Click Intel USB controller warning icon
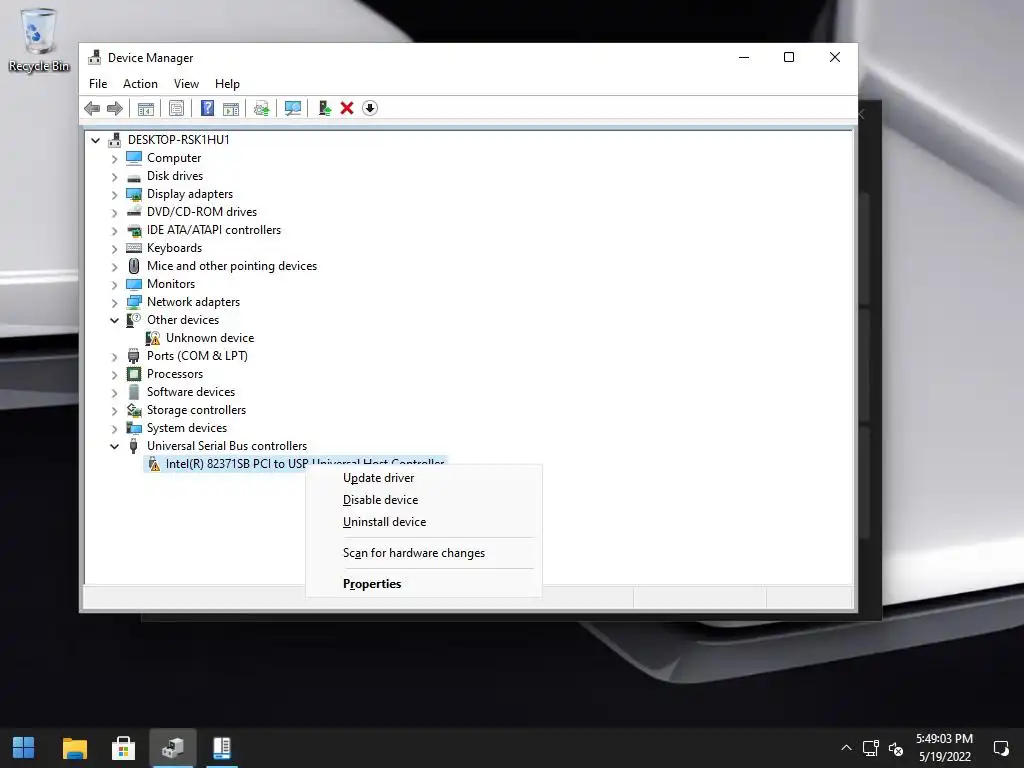 coord(154,464)
